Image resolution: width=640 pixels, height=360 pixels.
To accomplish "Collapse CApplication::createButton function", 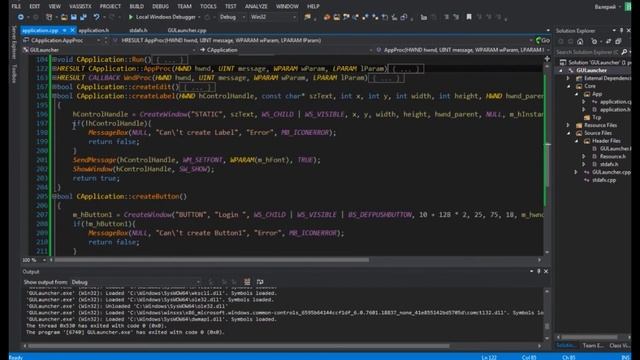I will pyautogui.click(x=54, y=196).
